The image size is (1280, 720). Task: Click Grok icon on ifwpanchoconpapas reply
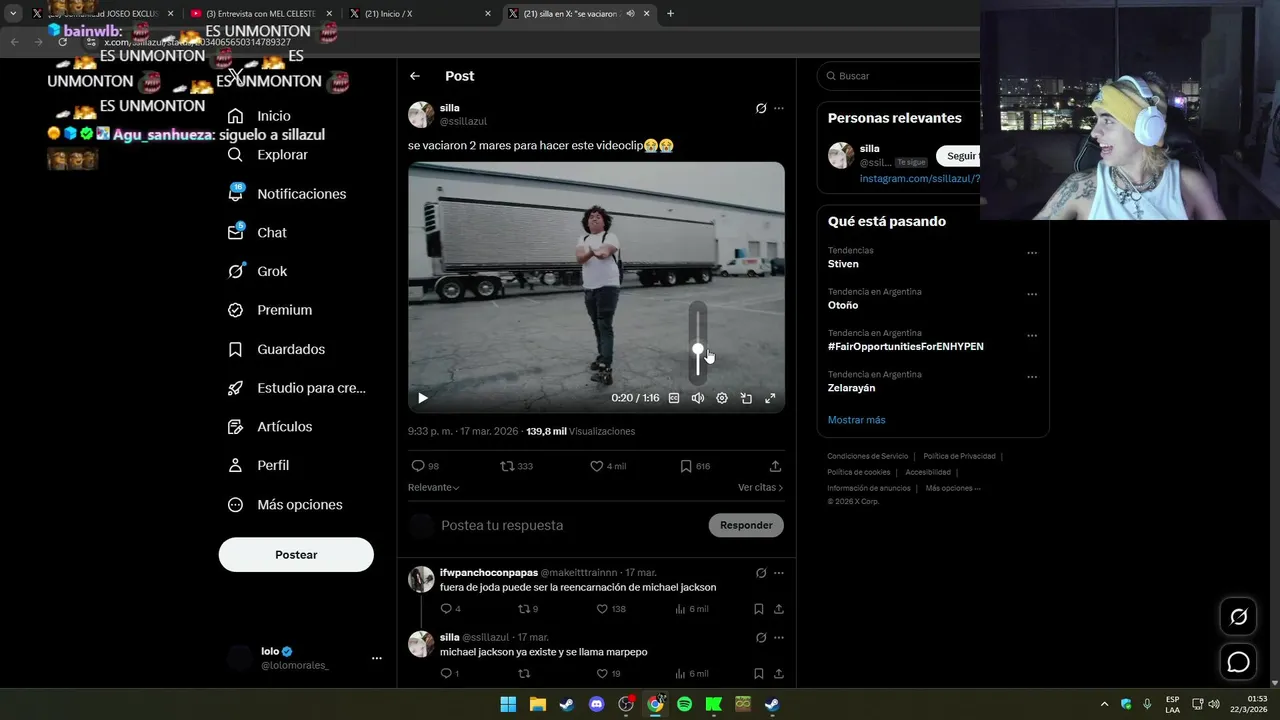pos(761,573)
